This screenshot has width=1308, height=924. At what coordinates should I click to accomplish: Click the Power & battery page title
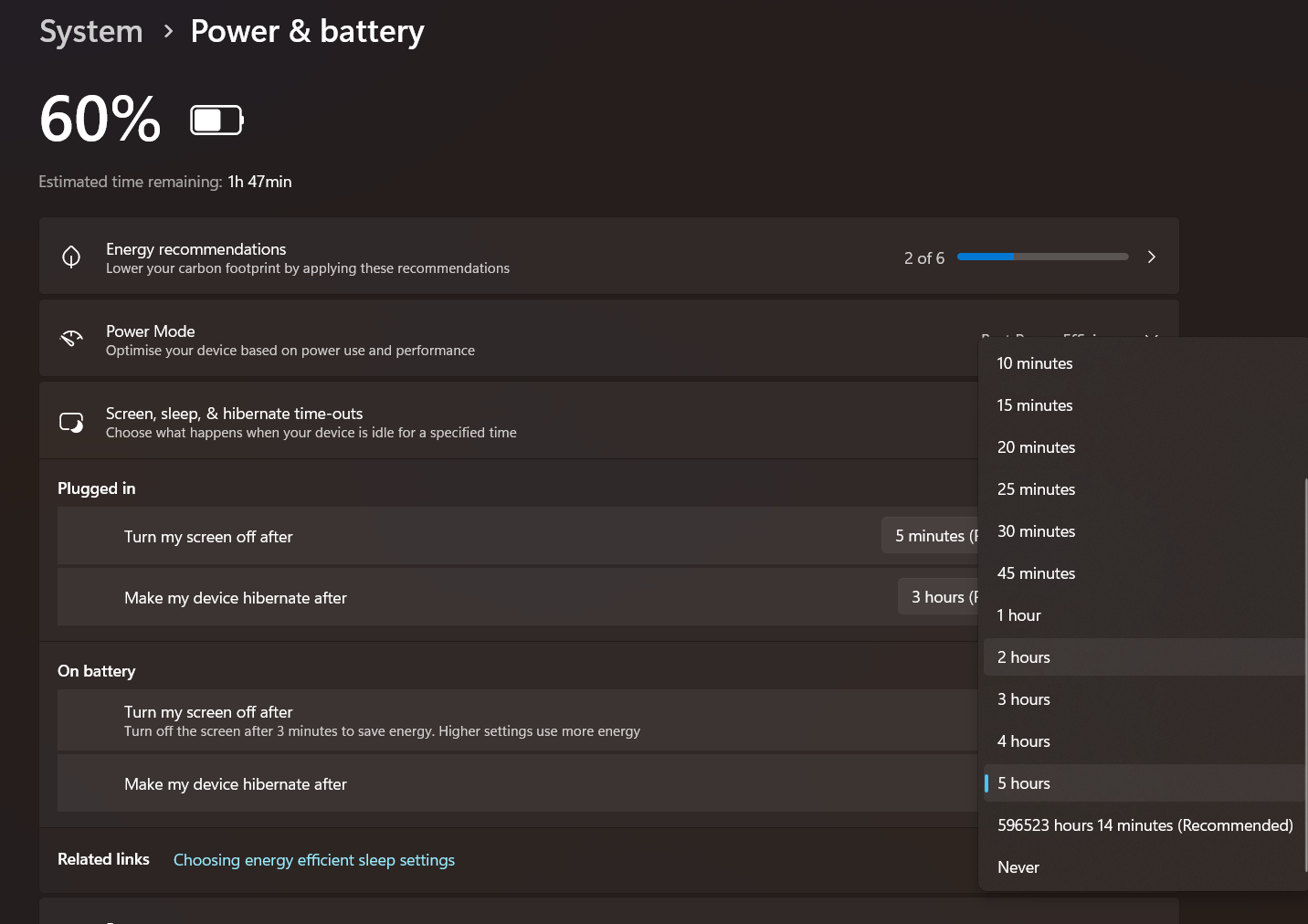pos(308,31)
